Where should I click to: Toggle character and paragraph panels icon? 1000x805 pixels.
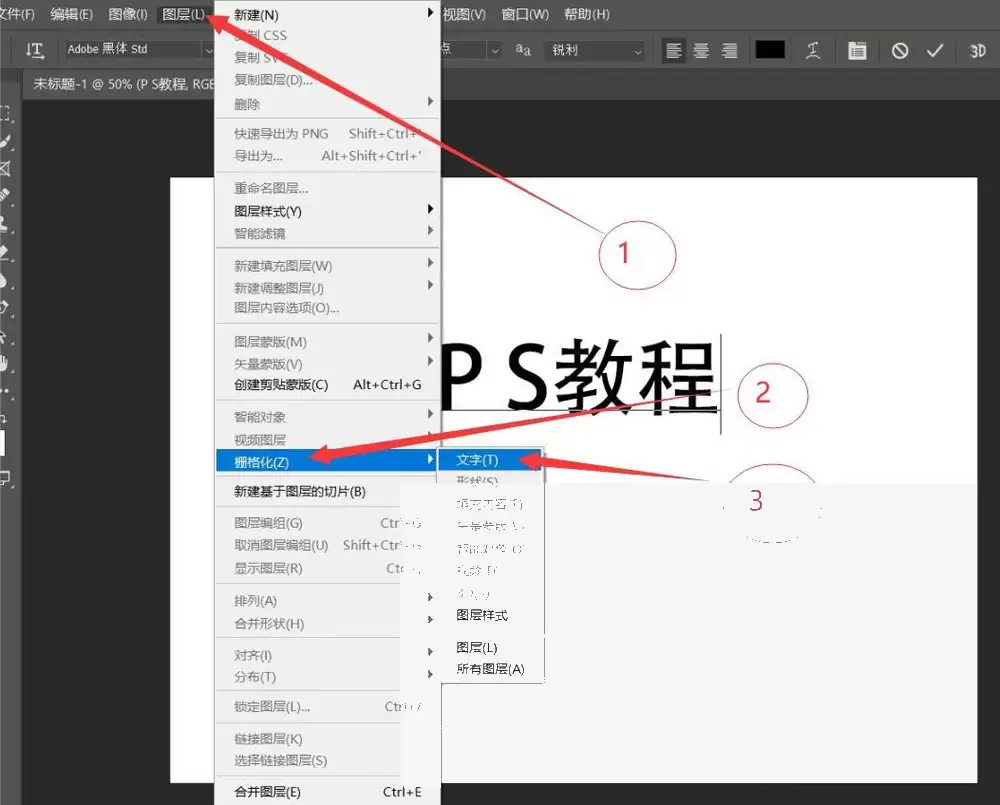click(x=857, y=50)
